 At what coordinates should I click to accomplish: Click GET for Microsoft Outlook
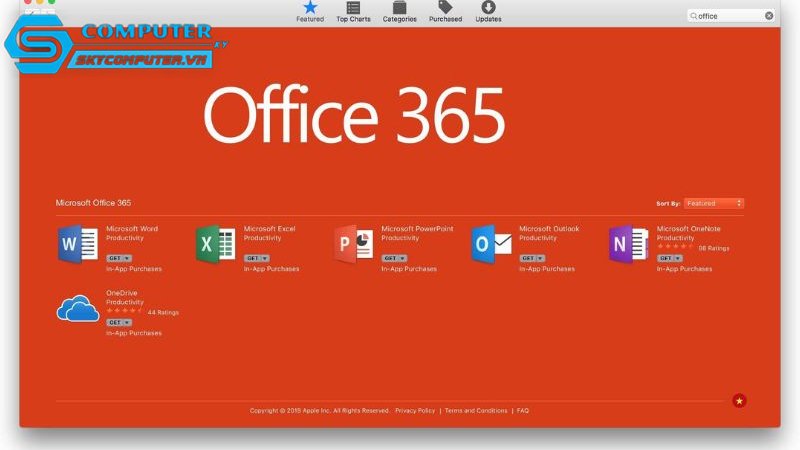point(528,258)
